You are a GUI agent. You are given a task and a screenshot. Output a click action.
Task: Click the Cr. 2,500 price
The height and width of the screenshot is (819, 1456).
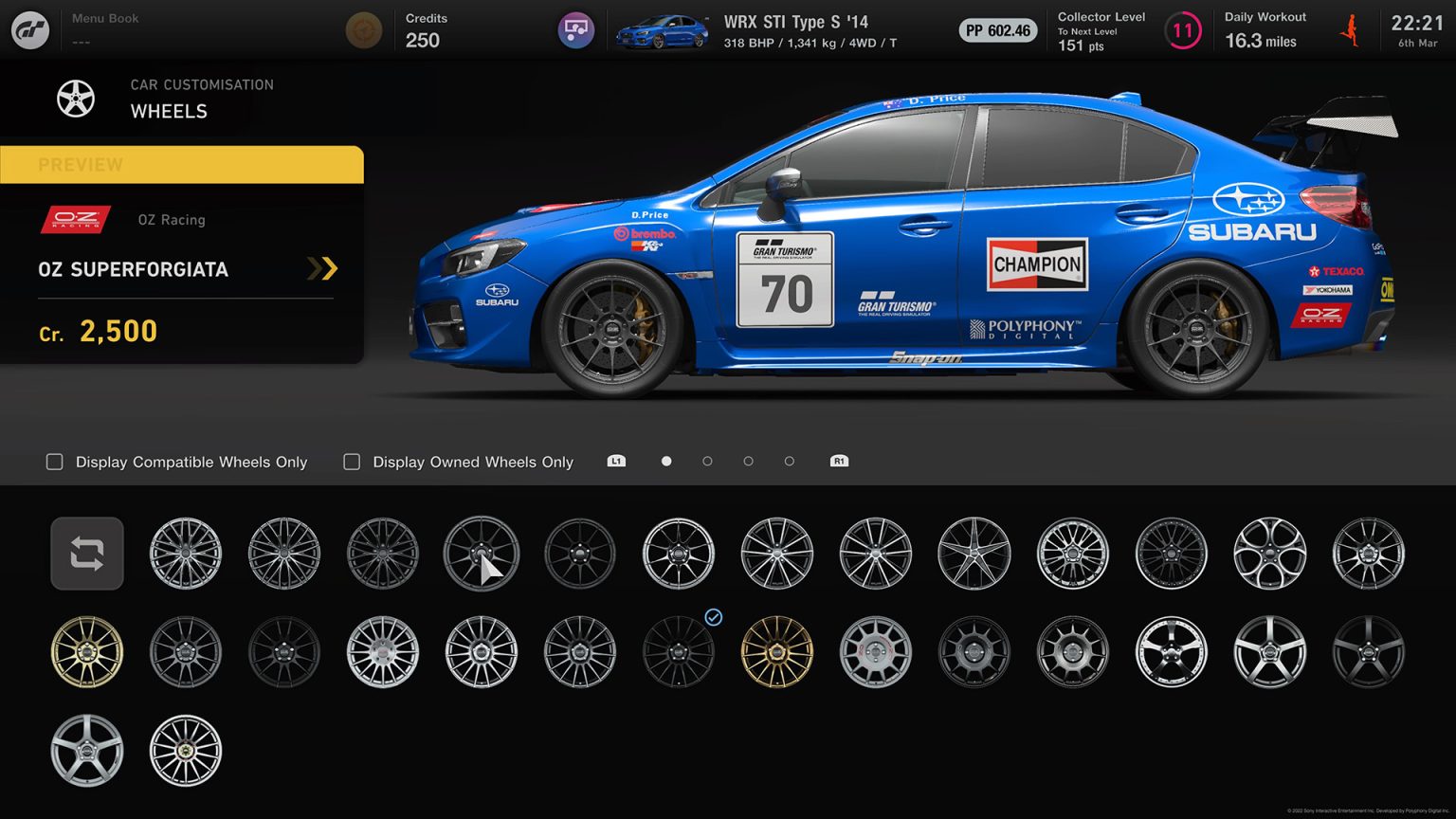coord(99,331)
